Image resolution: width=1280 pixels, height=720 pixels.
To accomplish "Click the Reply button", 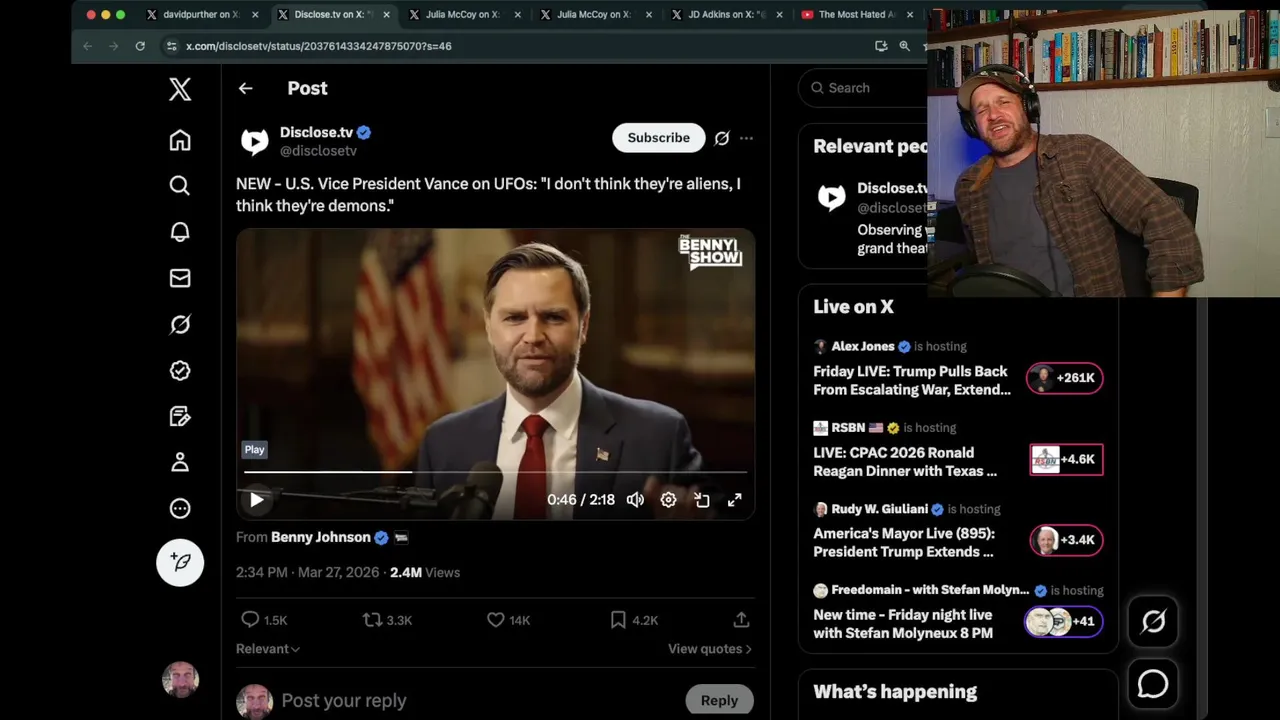I will tap(719, 700).
